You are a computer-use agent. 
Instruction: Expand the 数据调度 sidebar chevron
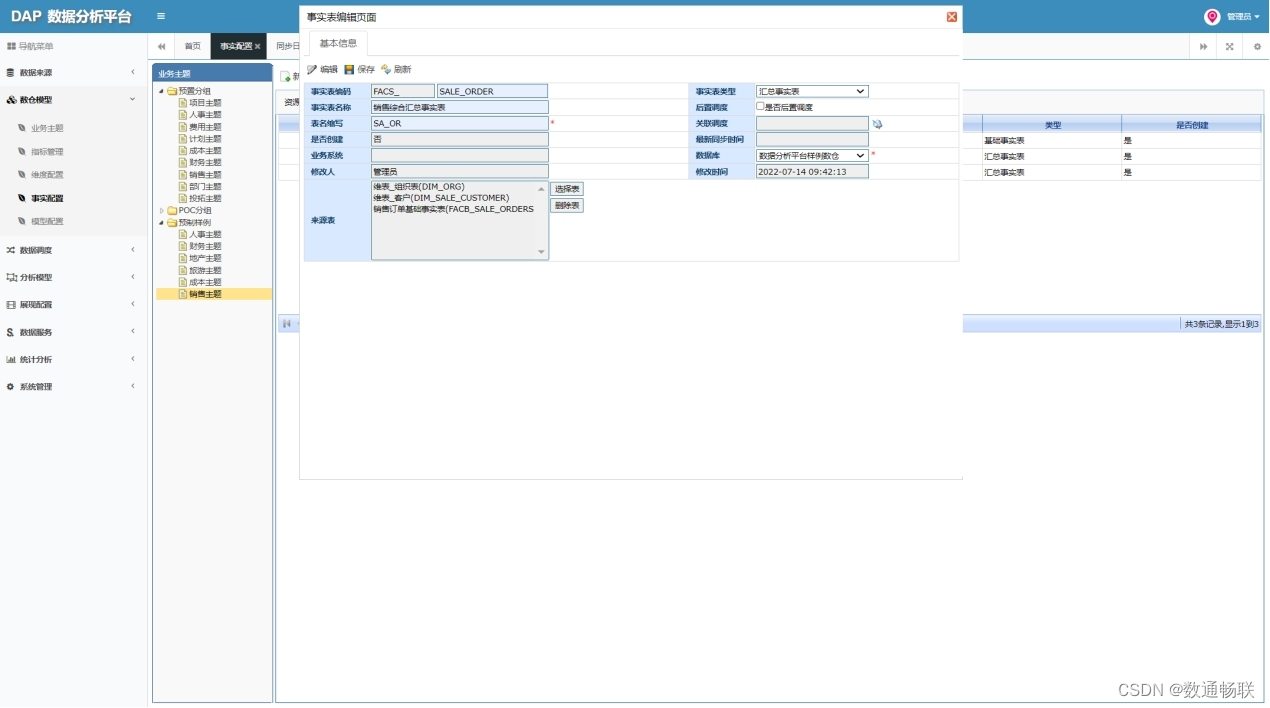click(x=132, y=250)
